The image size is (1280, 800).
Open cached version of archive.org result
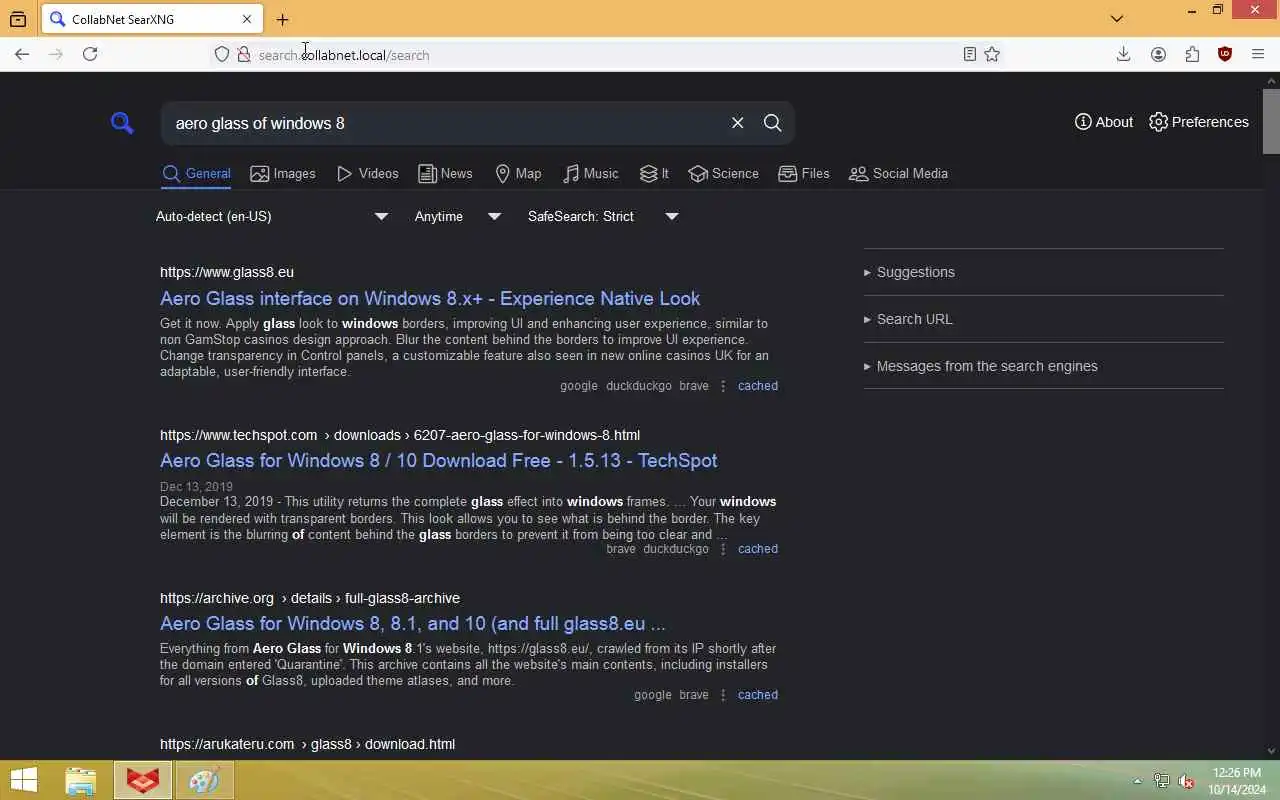[758, 695]
